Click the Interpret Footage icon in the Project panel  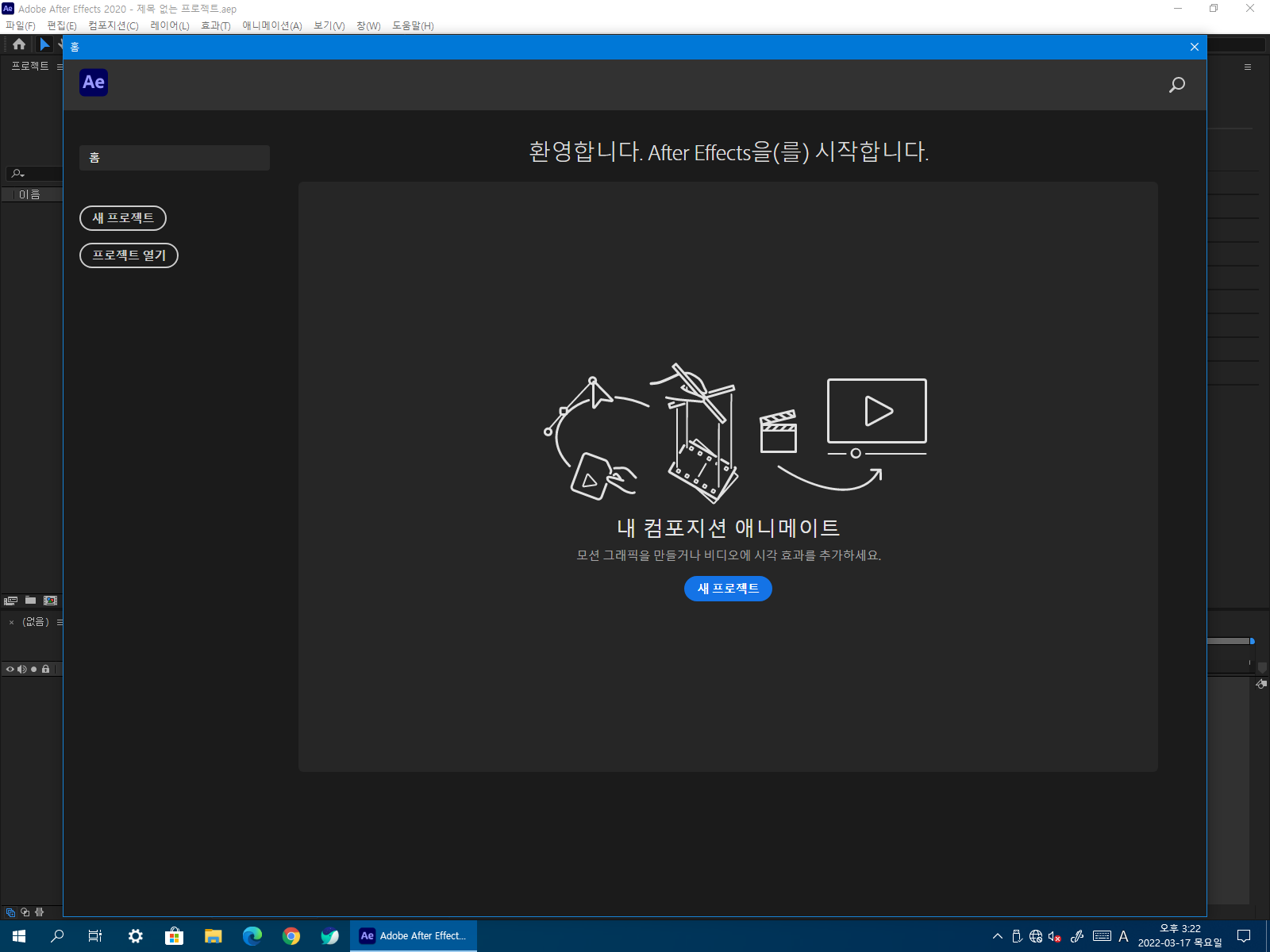click(x=10, y=601)
